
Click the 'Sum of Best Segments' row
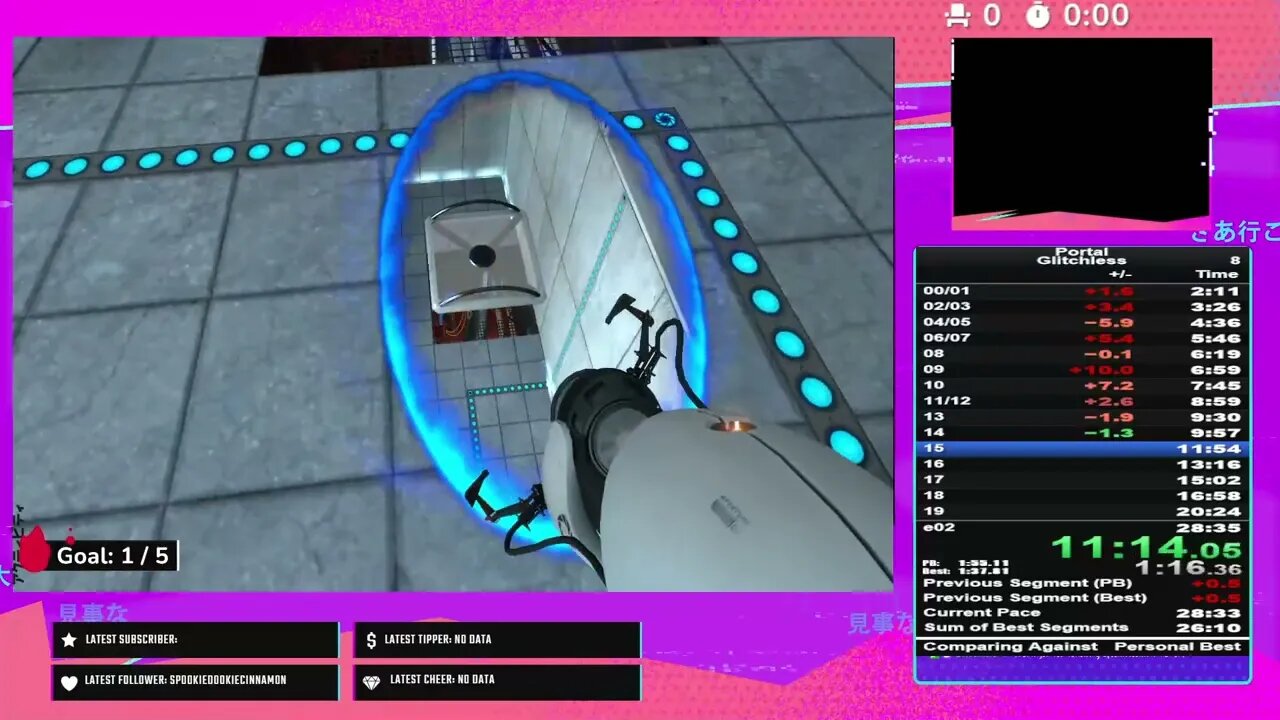click(1082, 628)
